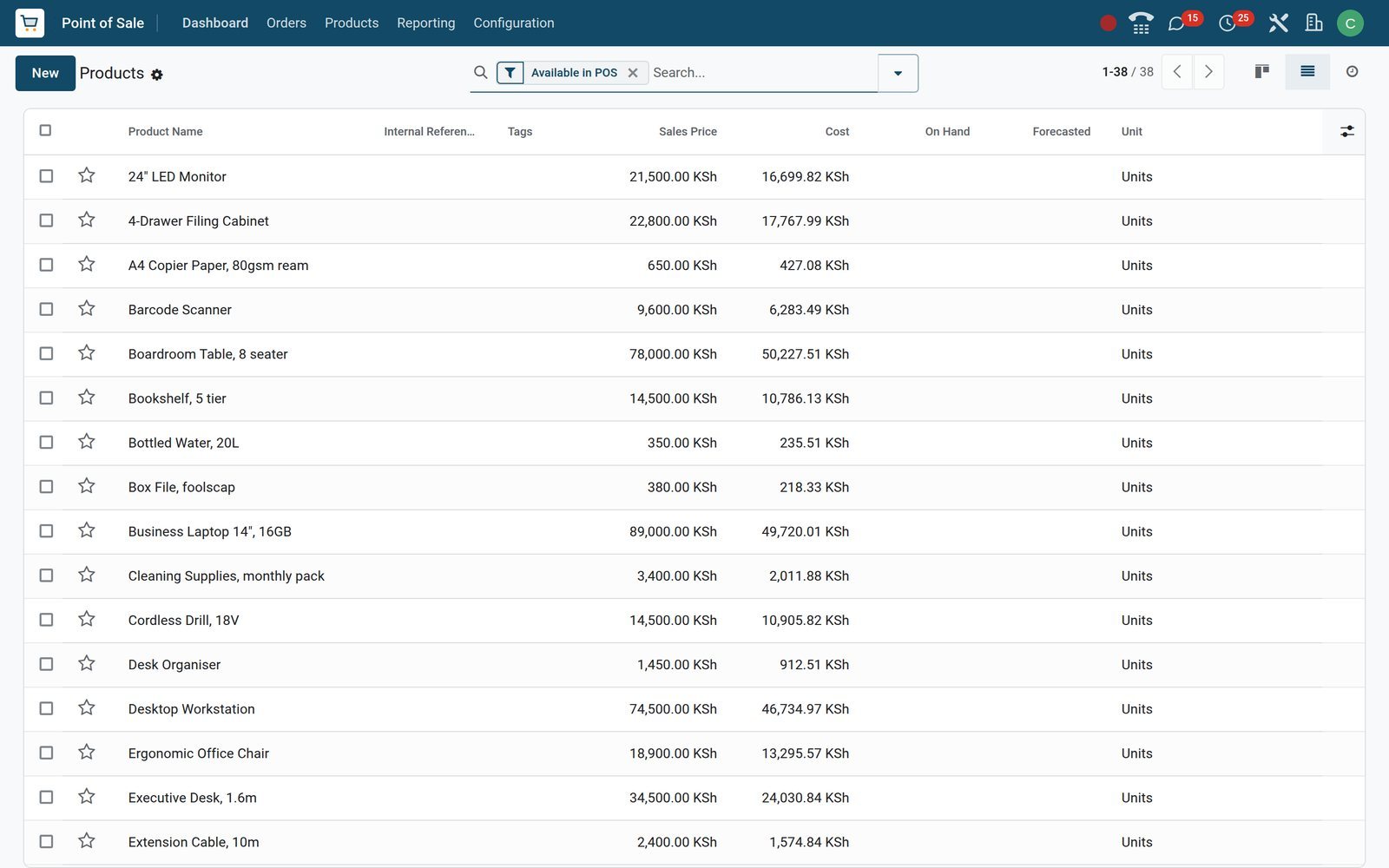Screen dimensions: 1389x868
Task: Tick the checkbox for Barcode Scanner
Action: tap(46, 309)
